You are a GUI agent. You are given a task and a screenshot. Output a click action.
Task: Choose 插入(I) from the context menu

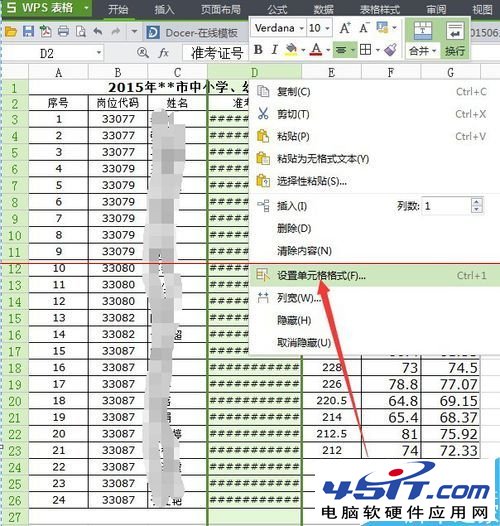click(x=292, y=206)
